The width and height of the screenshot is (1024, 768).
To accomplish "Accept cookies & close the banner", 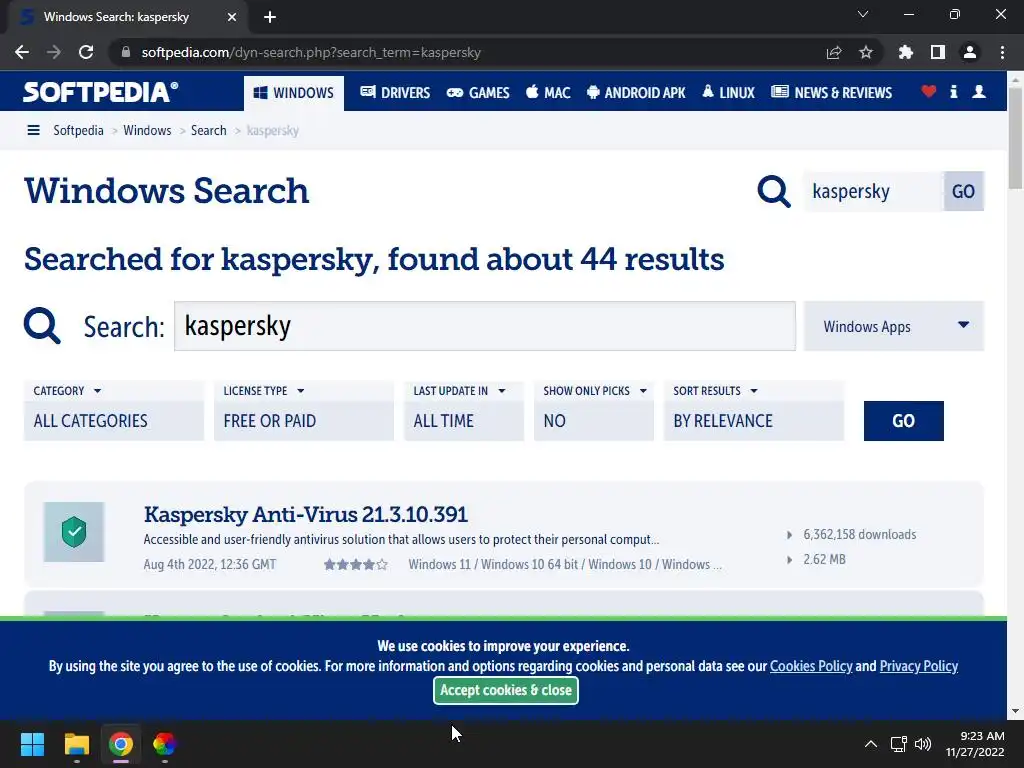I will [505, 690].
